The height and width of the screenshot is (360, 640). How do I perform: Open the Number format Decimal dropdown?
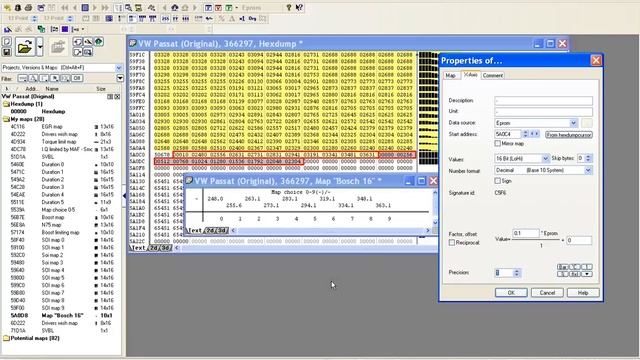pos(588,170)
